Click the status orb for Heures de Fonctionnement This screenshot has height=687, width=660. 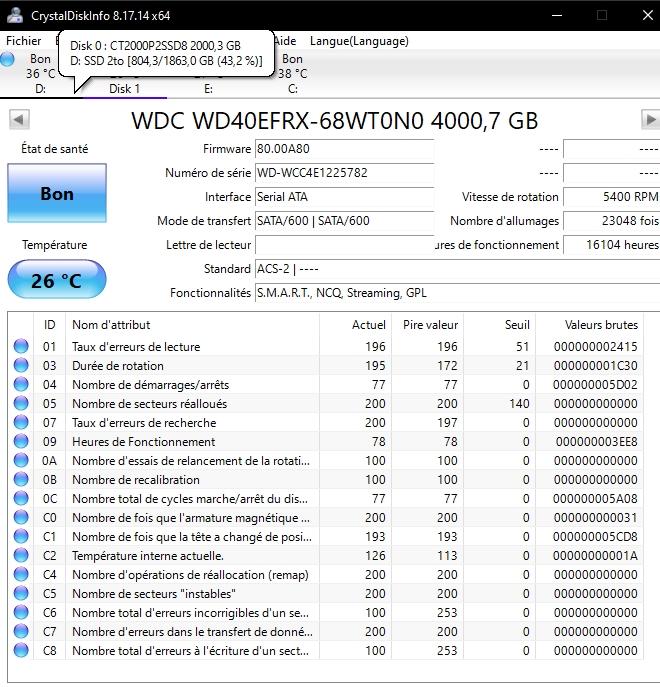click(x=21, y=442)
